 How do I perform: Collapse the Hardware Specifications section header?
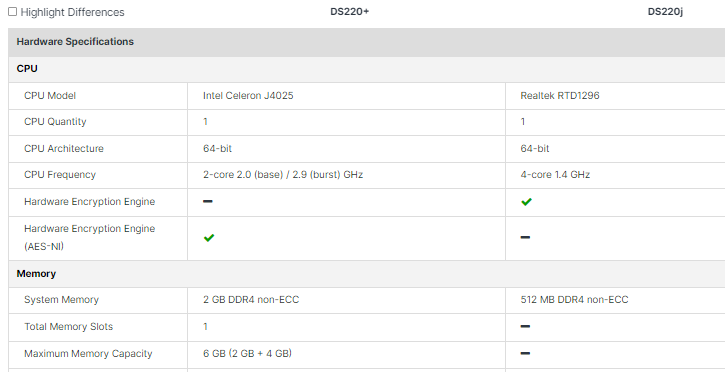367,42
